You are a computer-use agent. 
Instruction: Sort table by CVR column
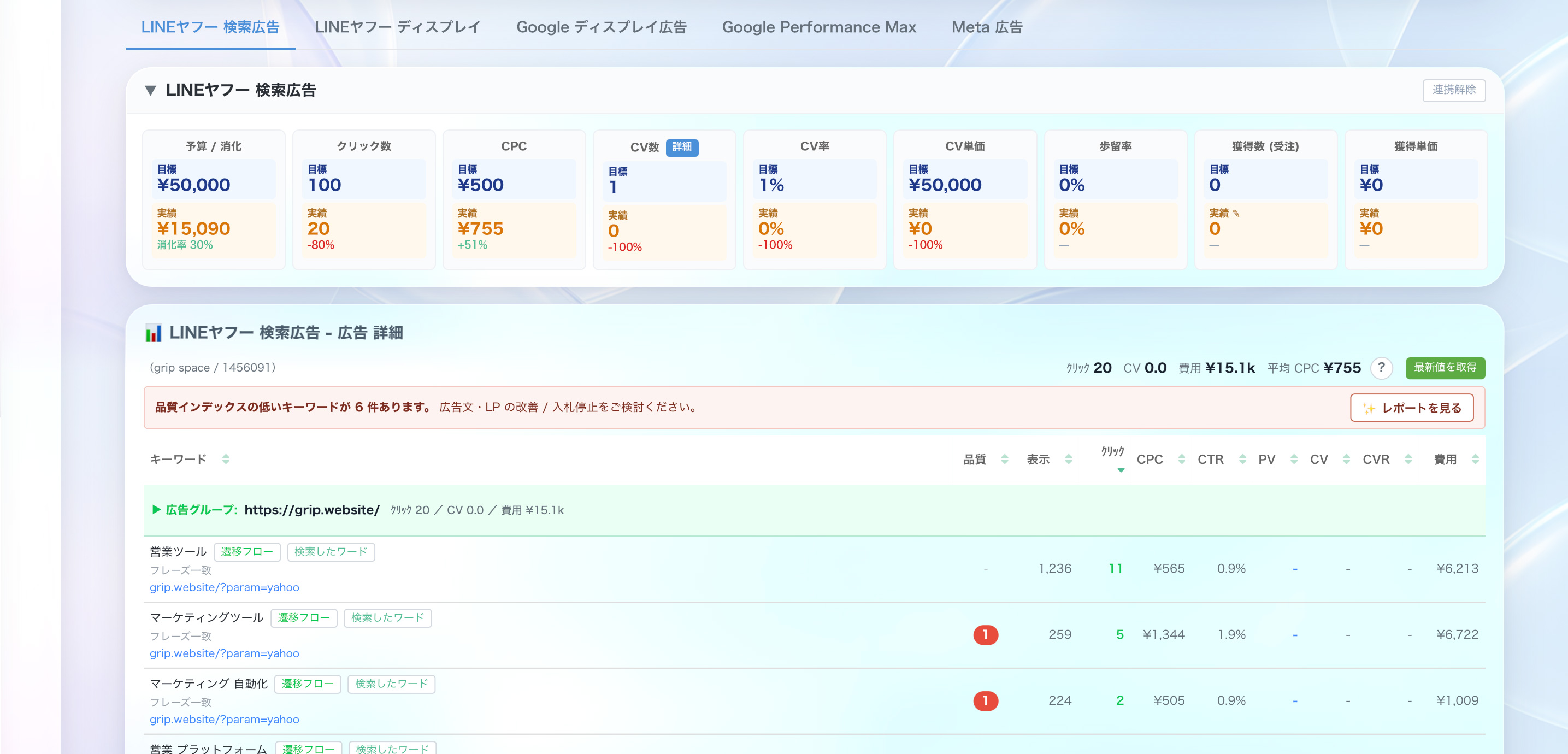click(1408, 460)
